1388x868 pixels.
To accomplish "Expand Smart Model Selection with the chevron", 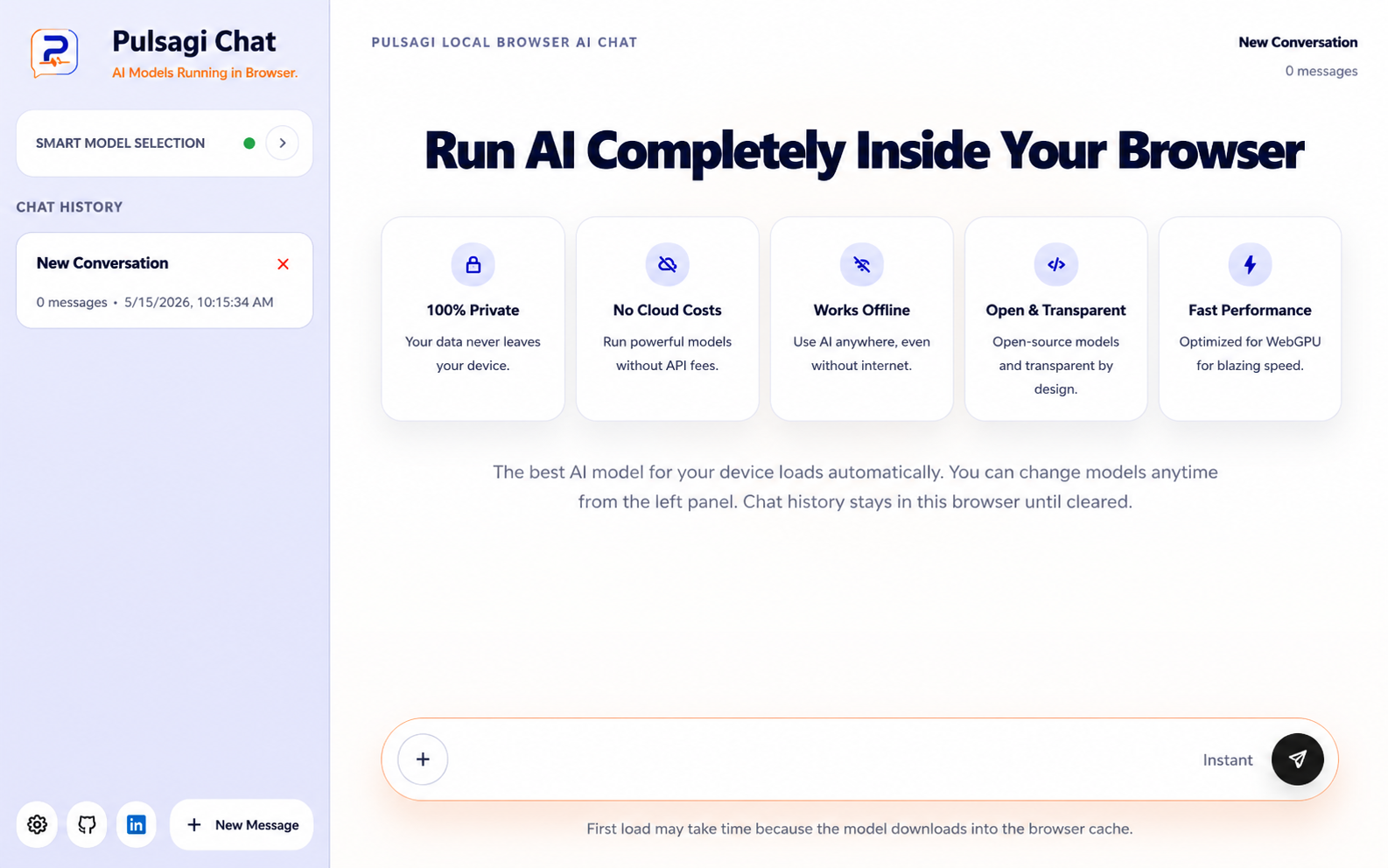I will 282,143.
